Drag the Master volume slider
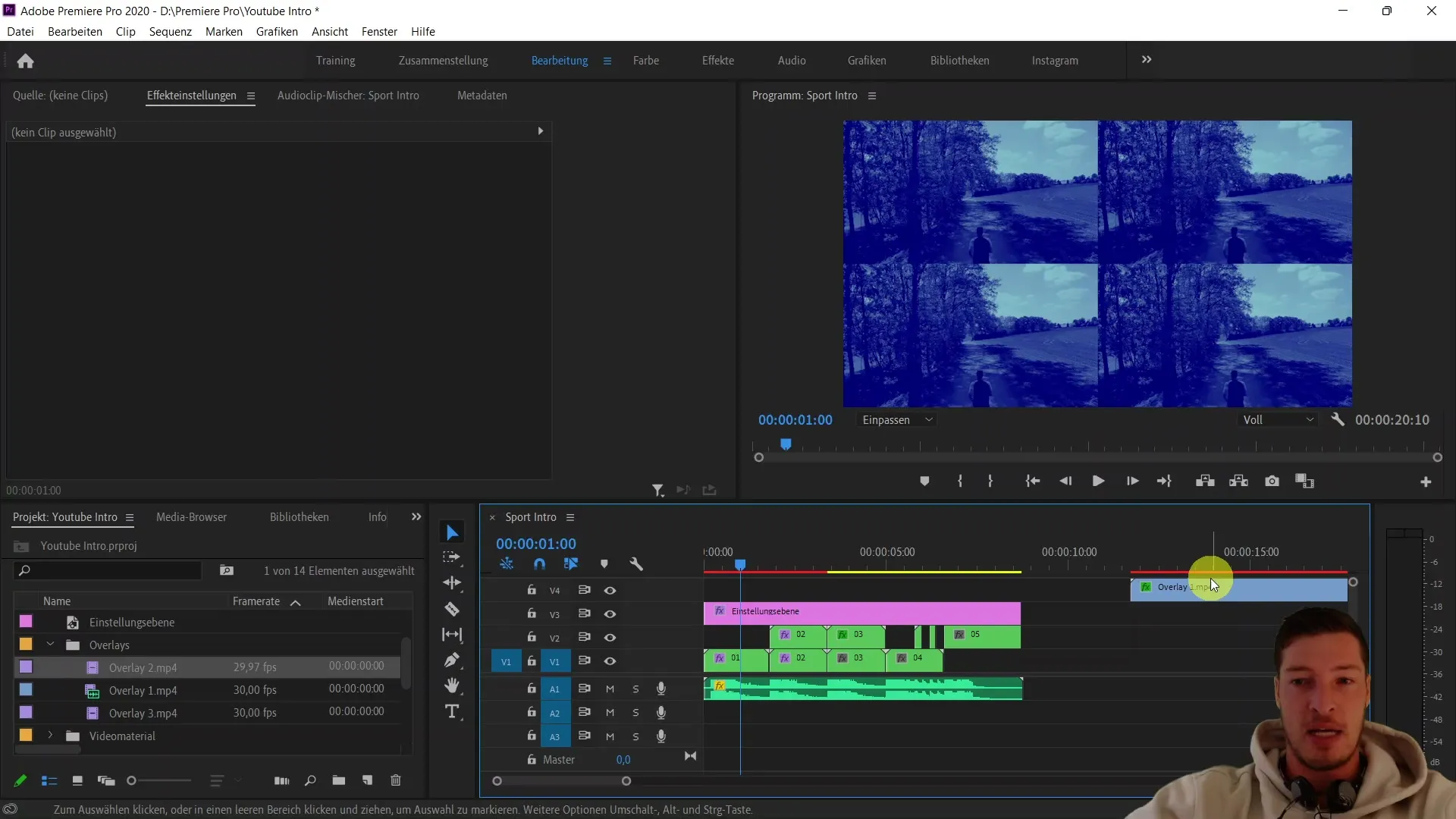 624,759
